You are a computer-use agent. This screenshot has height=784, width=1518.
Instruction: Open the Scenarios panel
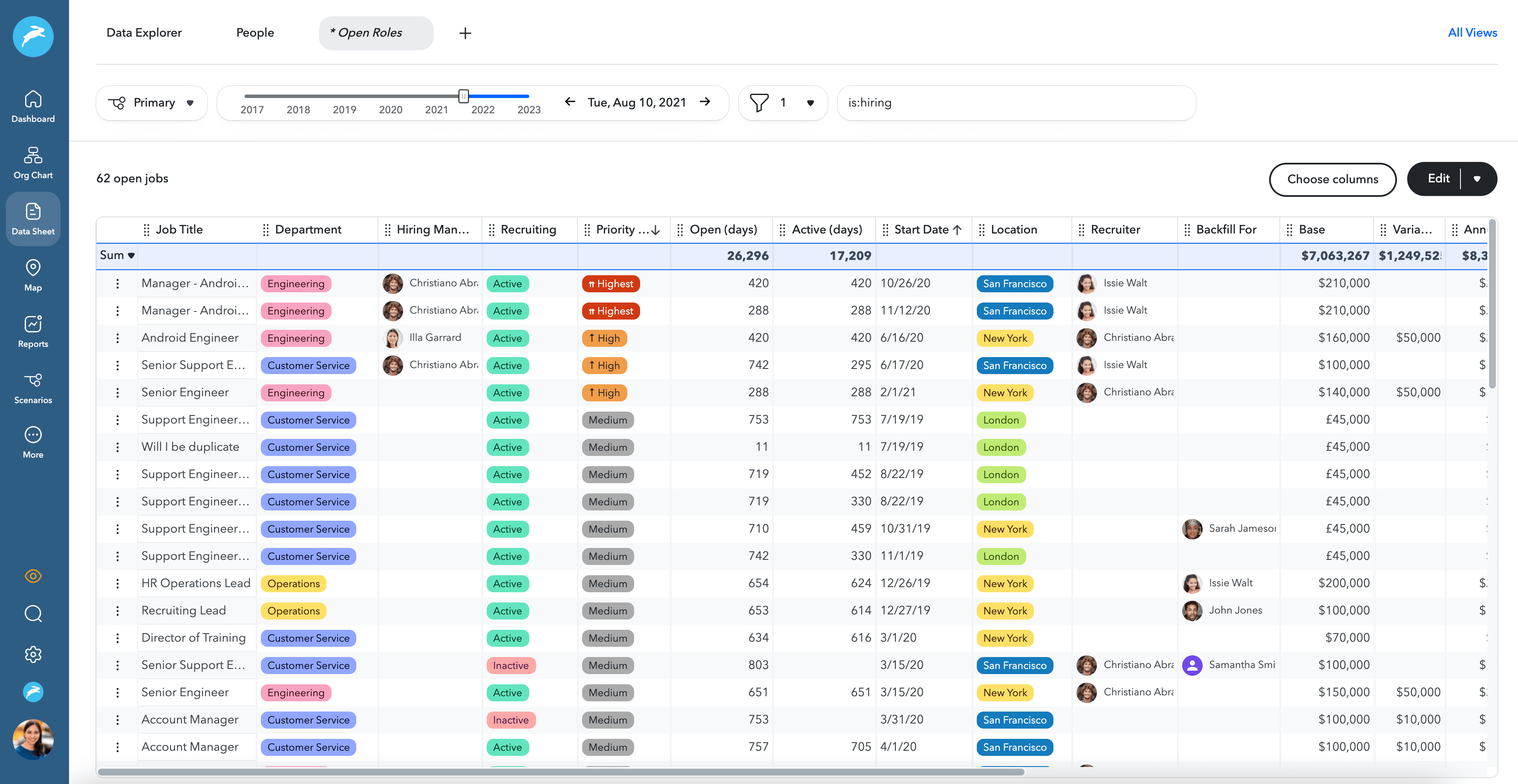pos(33,387)
